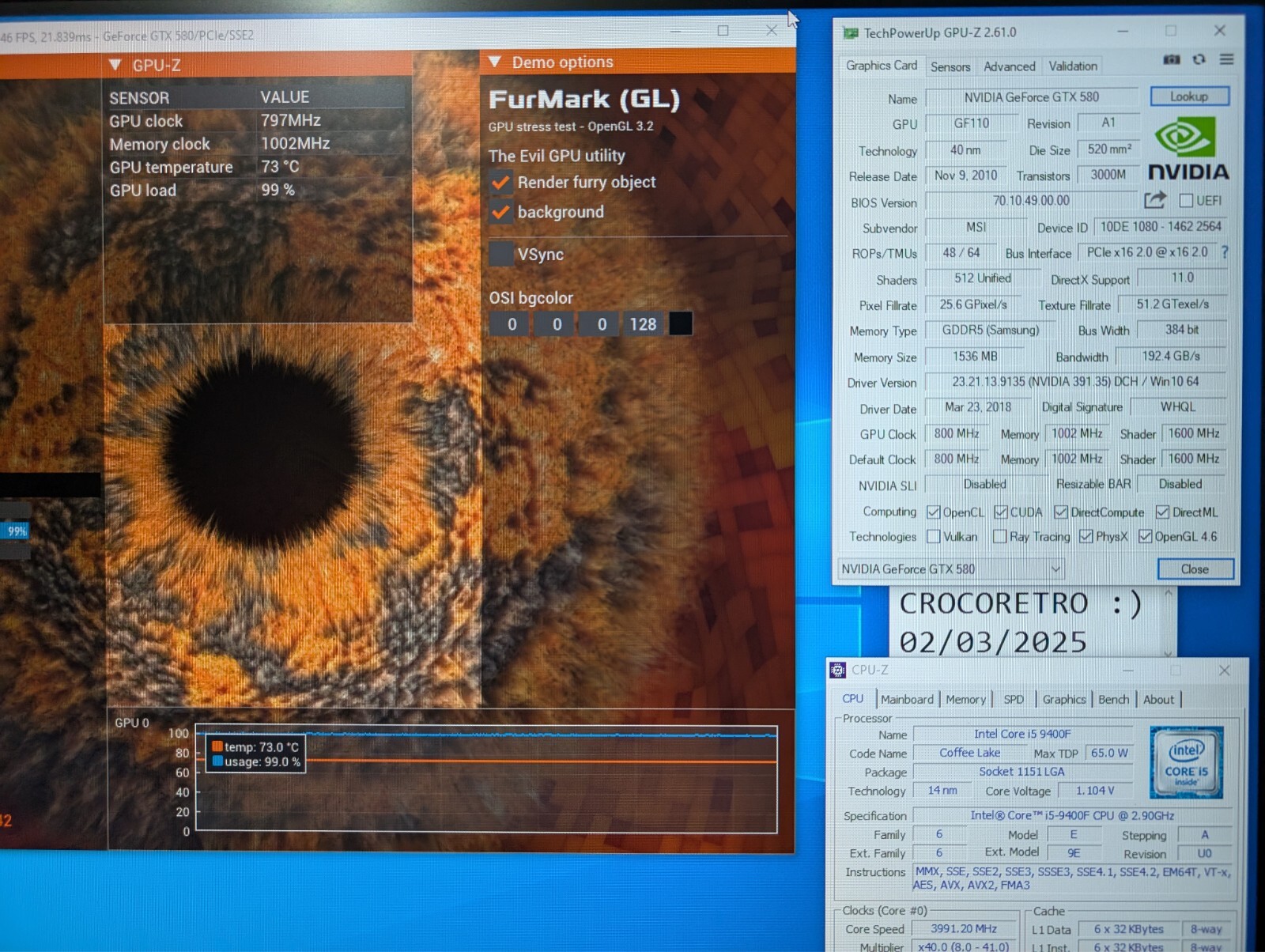
Task: Share BIOS using the export arrow icon
Action: click(x=1154, y=200)
